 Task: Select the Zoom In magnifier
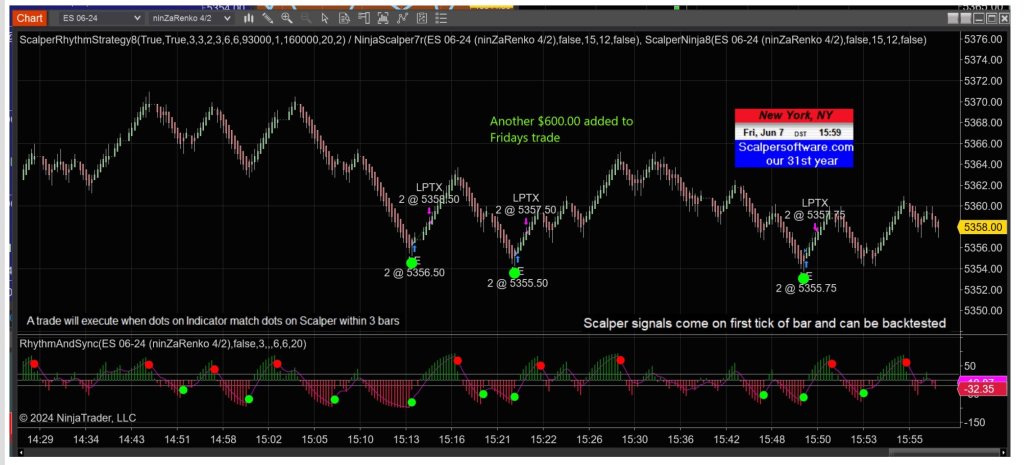[287, 18]
